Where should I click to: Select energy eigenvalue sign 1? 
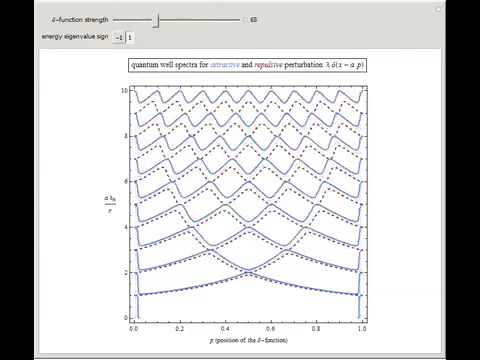130,38
